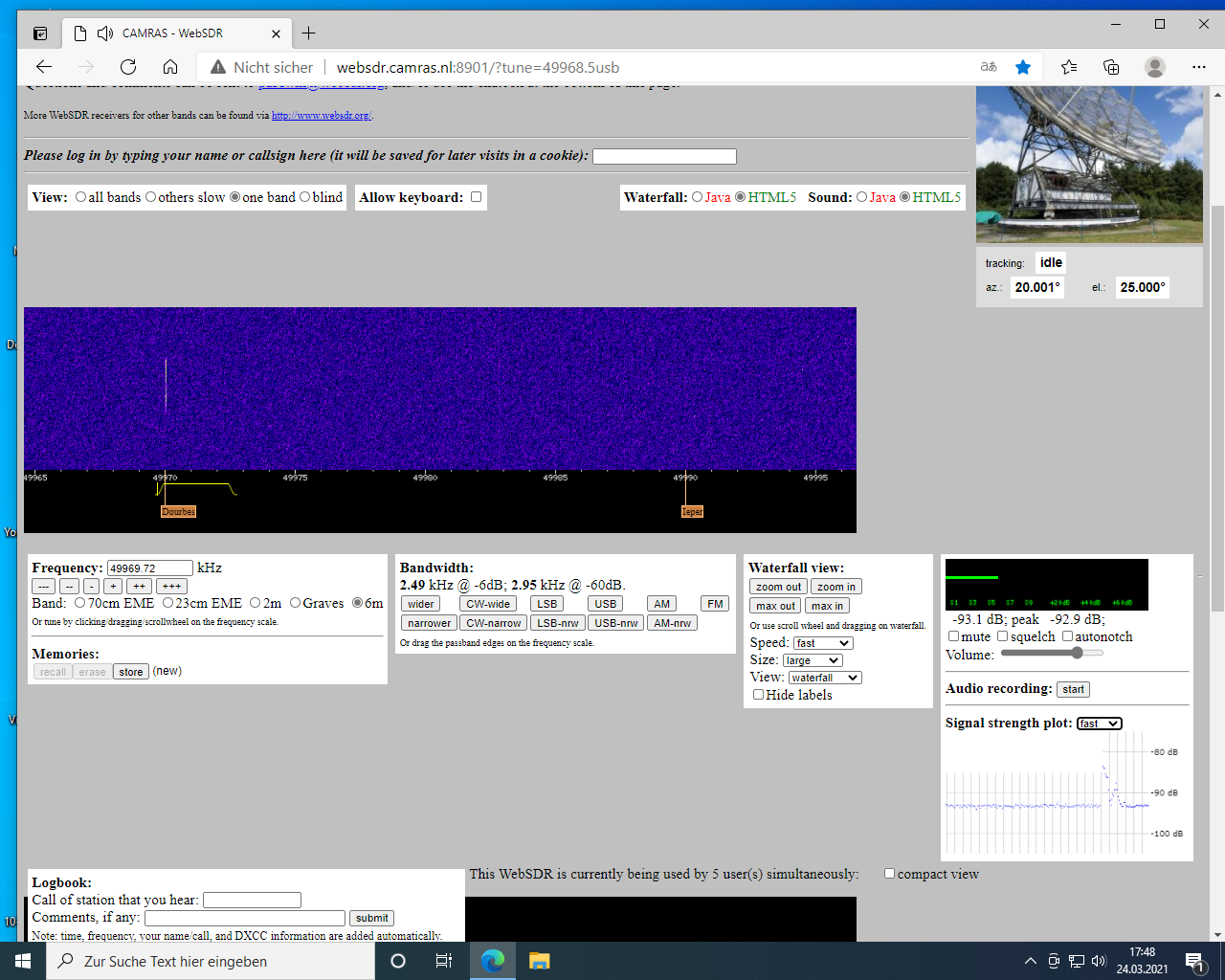Click the translate page icon
Viewport: 1225px width, 980px height.
(x=989, y=67)
